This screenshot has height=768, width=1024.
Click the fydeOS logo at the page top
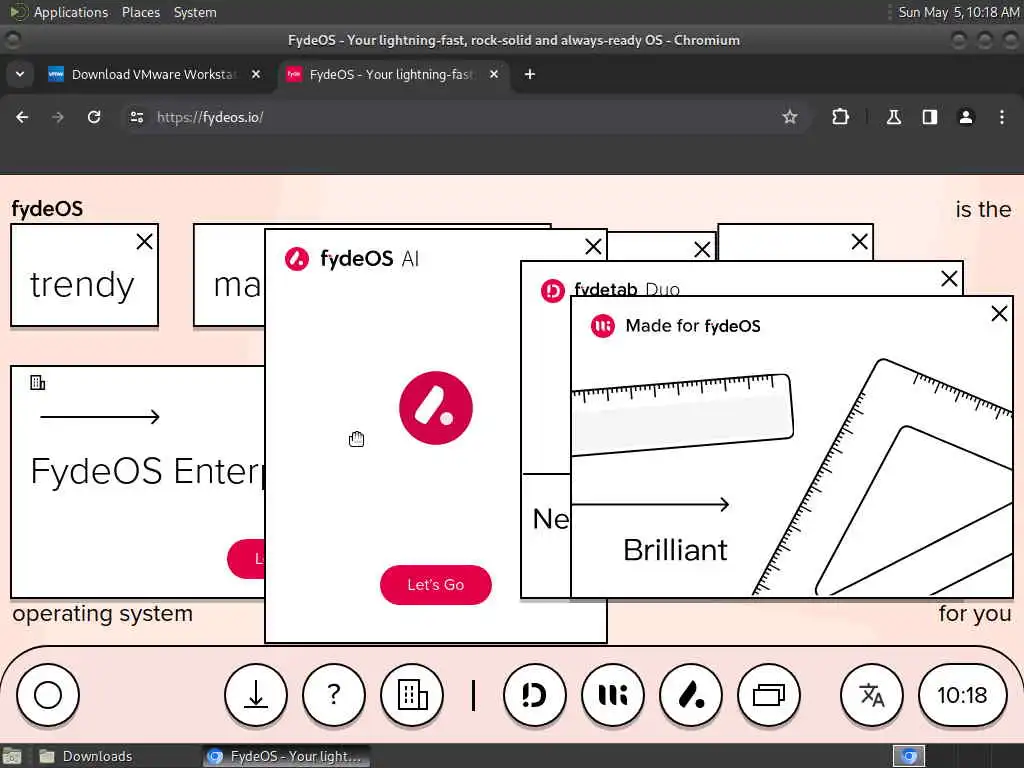[47, 209]
